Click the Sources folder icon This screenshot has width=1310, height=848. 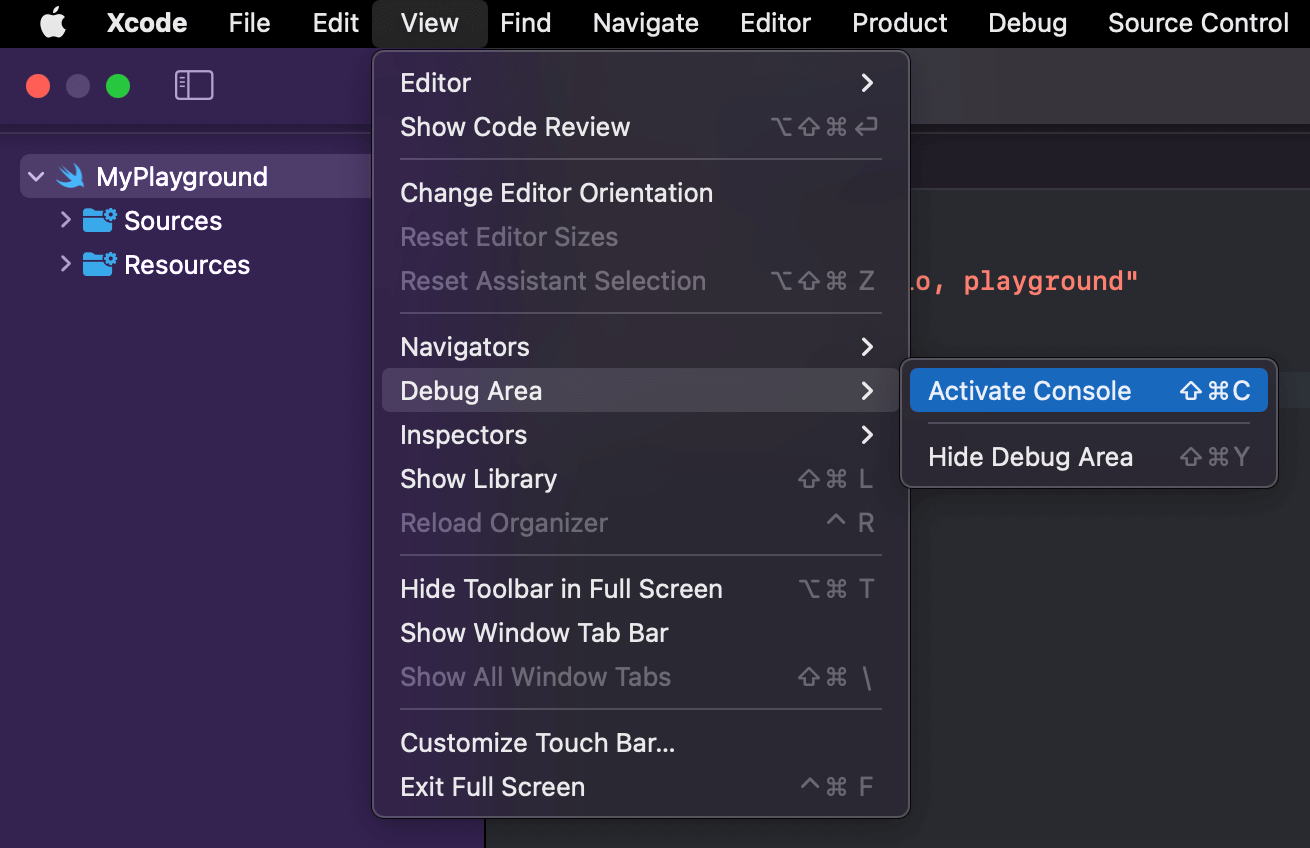pos(100,220)
